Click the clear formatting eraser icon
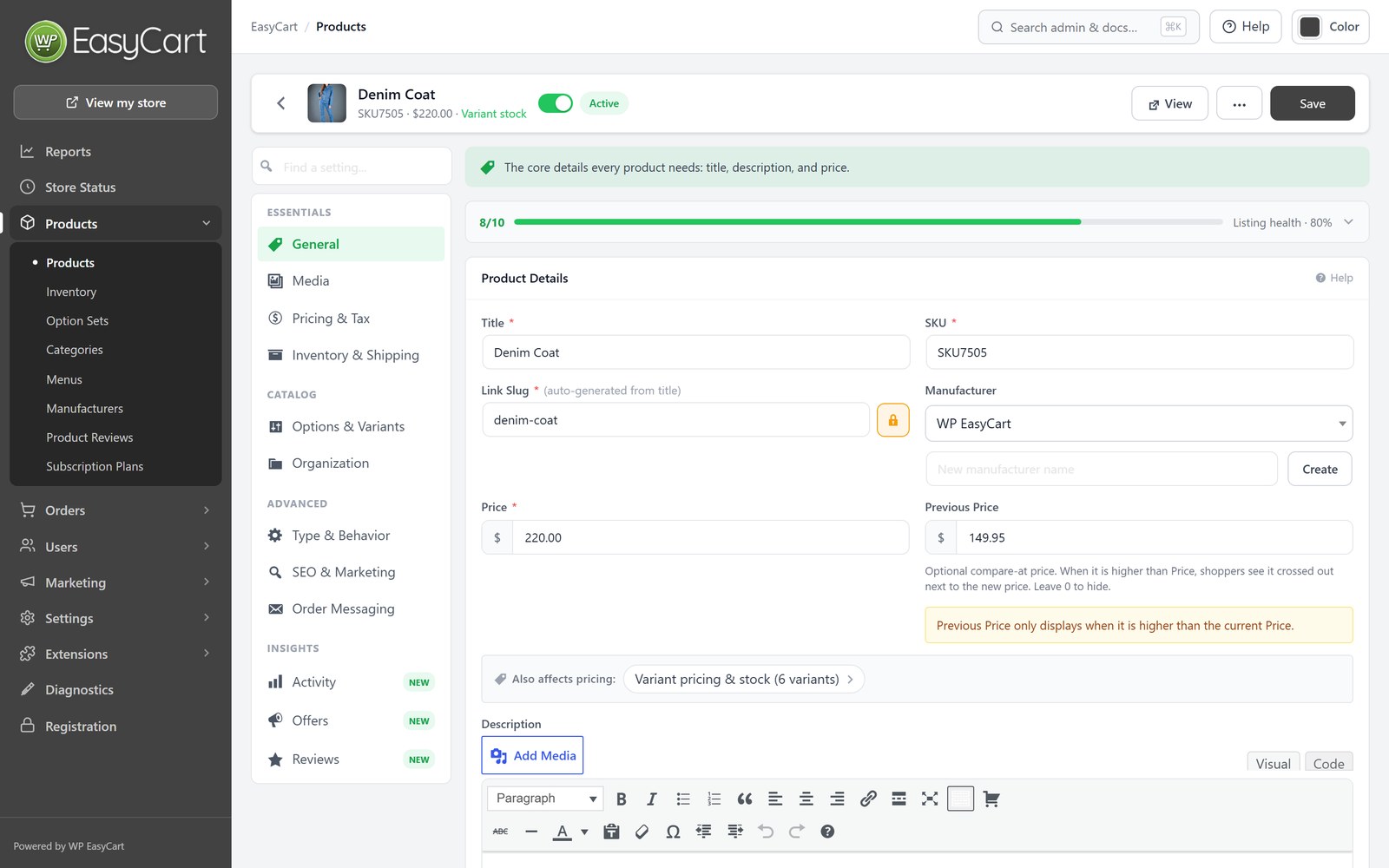 pyautogui.click(x=642, y=832)
